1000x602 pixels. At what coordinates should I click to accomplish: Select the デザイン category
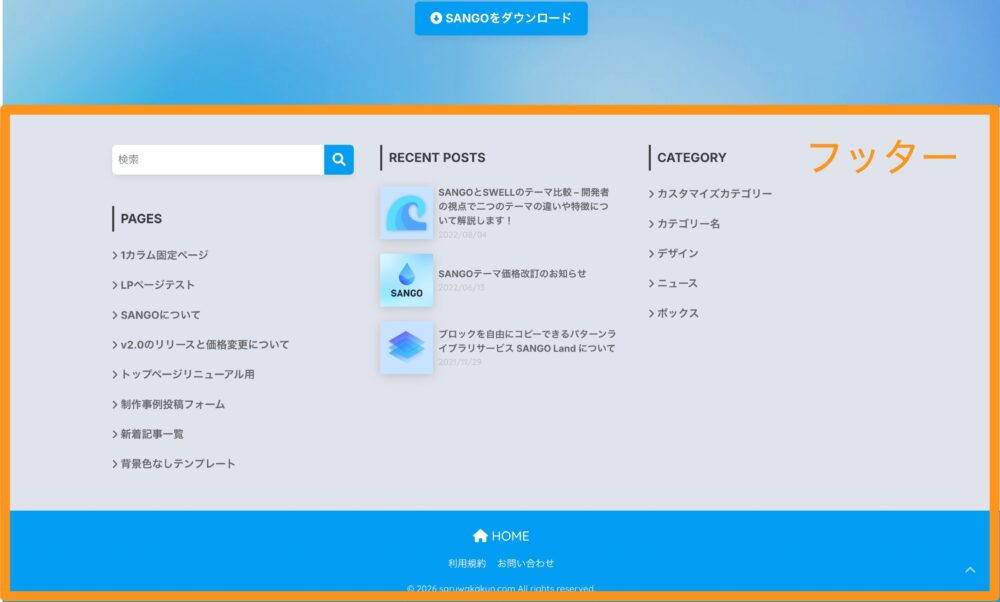[x=677, y=254]
